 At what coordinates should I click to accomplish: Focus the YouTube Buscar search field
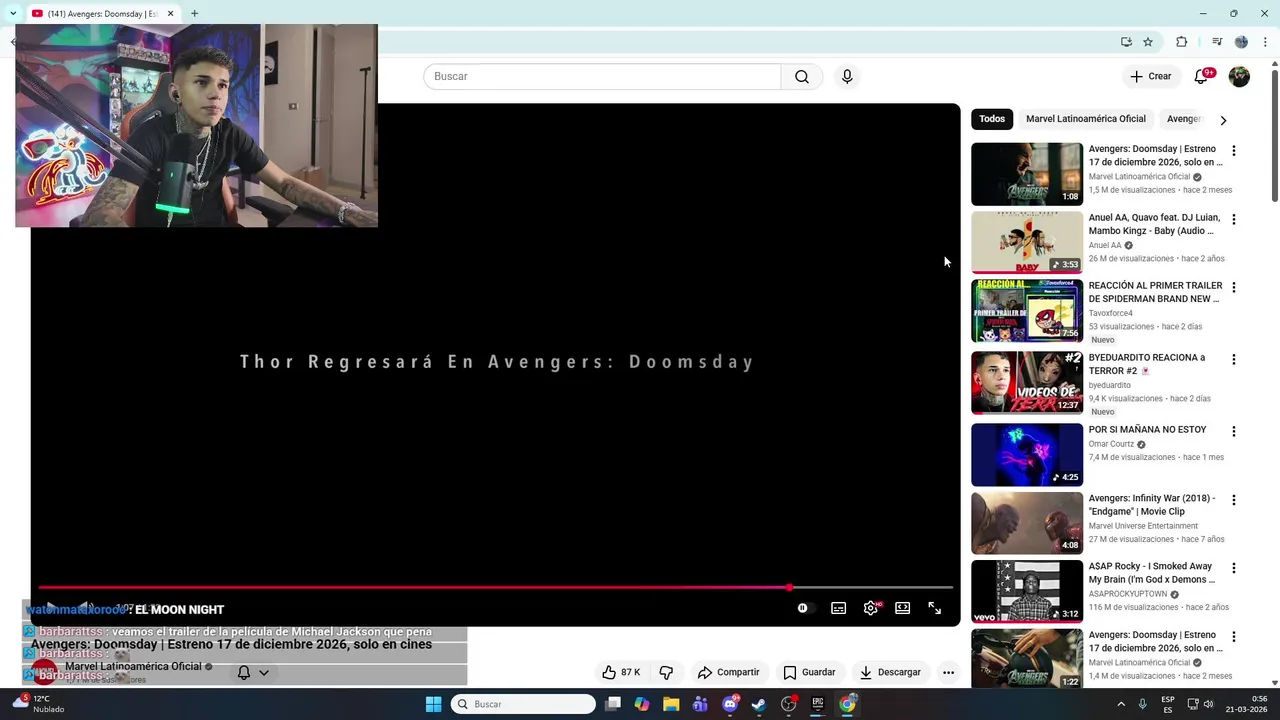(x=602, y=77)
